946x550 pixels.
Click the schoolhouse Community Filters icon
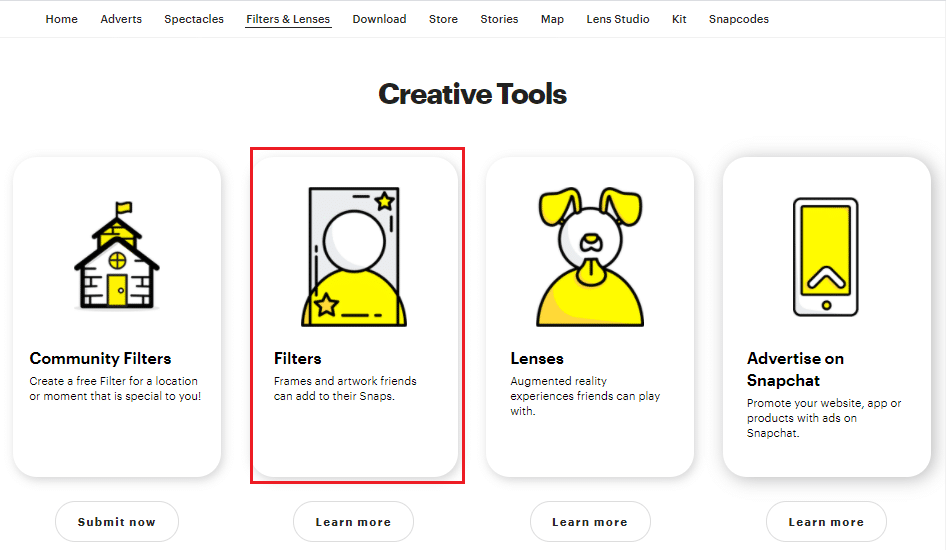[x=117, y=255]
